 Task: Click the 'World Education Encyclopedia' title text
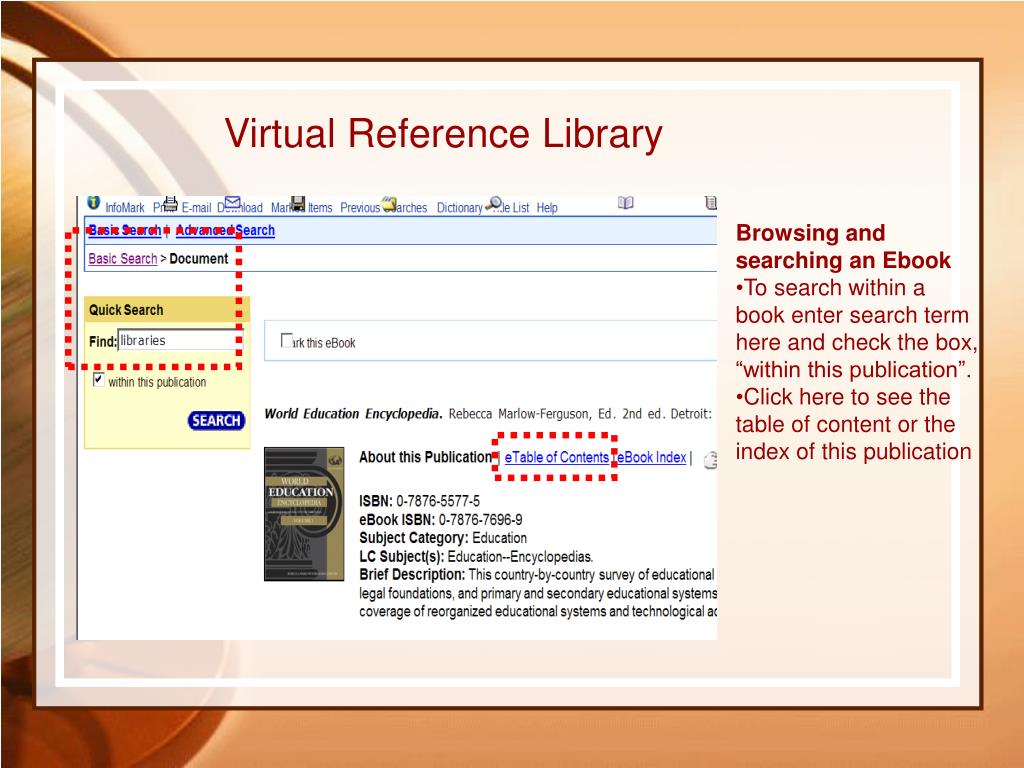[353, 413]
